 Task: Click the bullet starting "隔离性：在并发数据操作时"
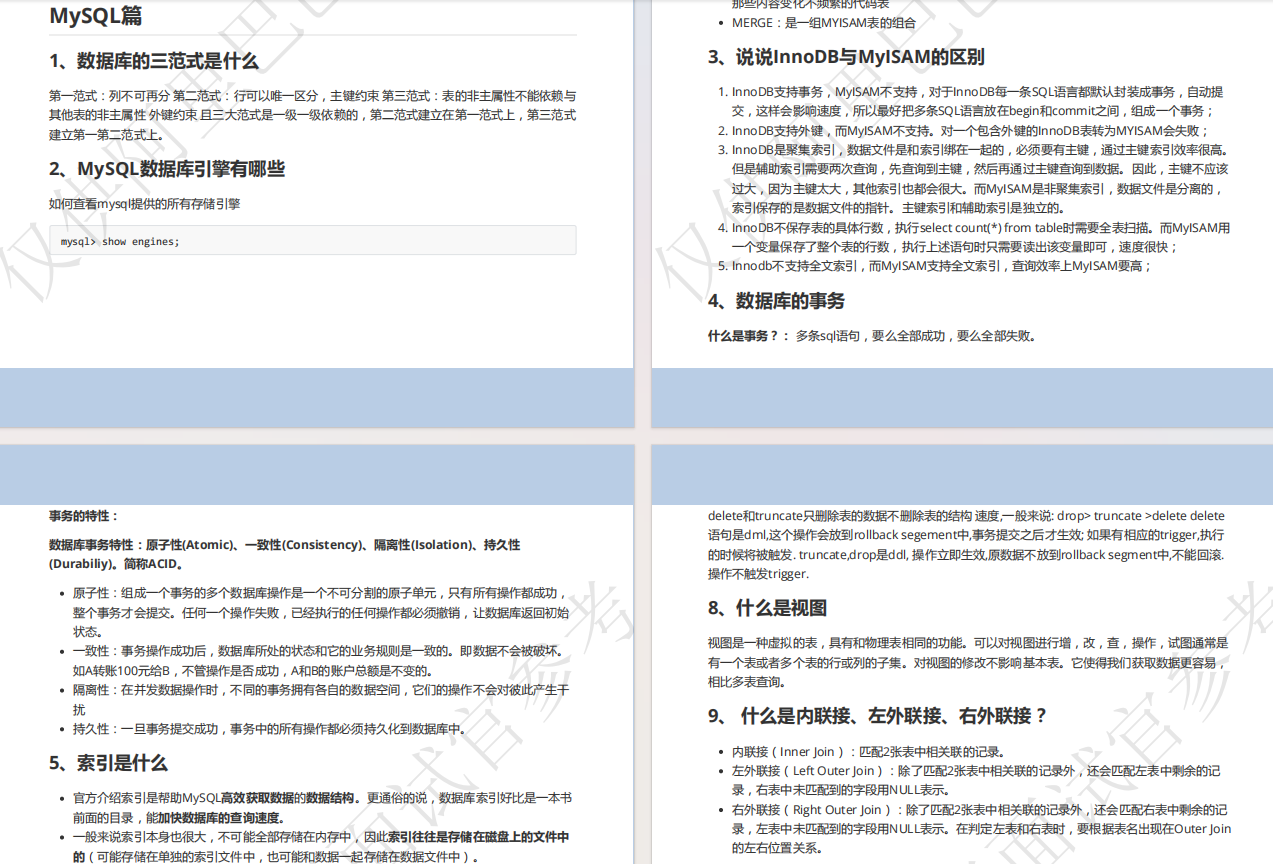(x=320, y=700)
